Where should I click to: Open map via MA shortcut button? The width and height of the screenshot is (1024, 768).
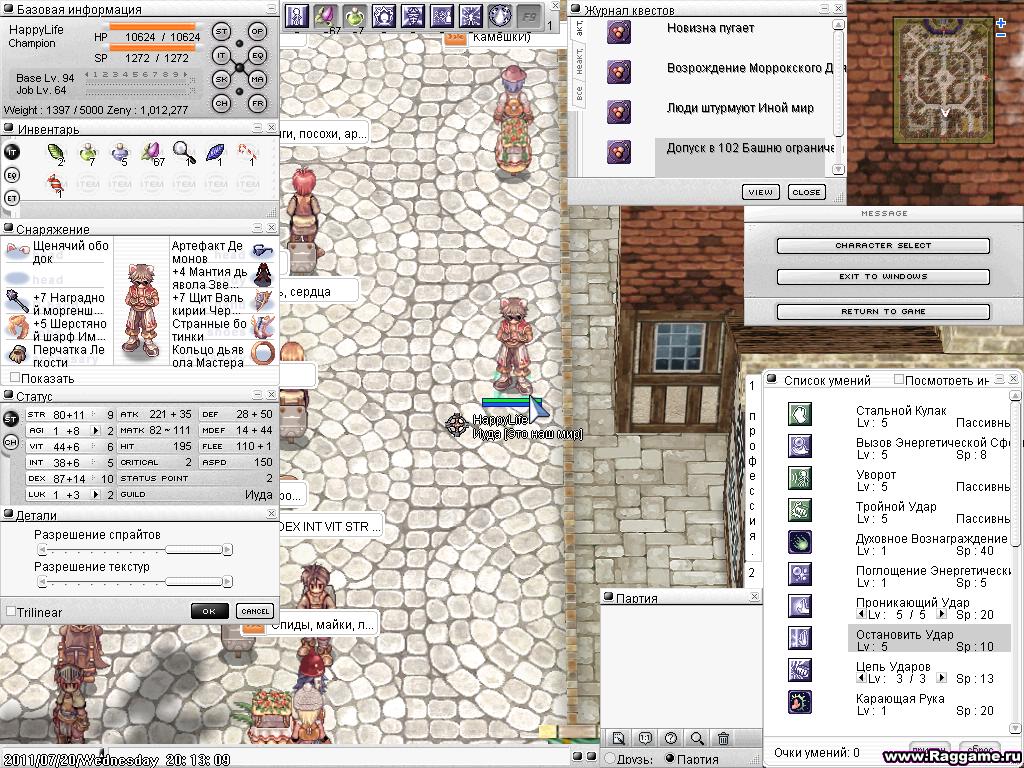(x=257, y=79)
